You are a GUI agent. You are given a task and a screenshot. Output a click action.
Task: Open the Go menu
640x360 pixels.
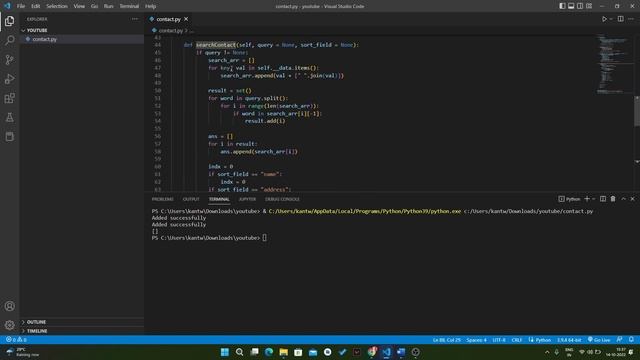94,6
